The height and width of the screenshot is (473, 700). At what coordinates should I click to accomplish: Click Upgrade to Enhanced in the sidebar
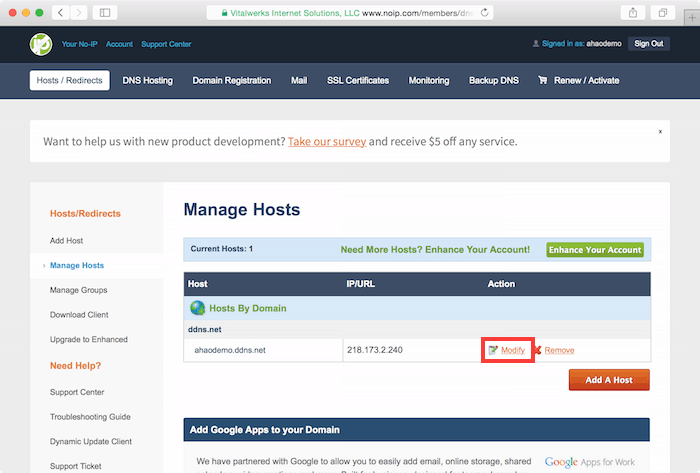click(x=89, y=340)
